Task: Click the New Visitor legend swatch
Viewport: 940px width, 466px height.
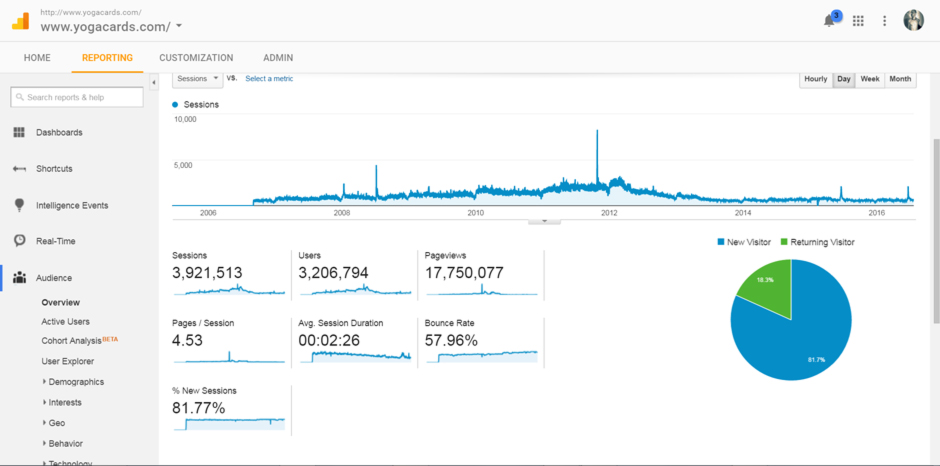Action: coord(720,242)
